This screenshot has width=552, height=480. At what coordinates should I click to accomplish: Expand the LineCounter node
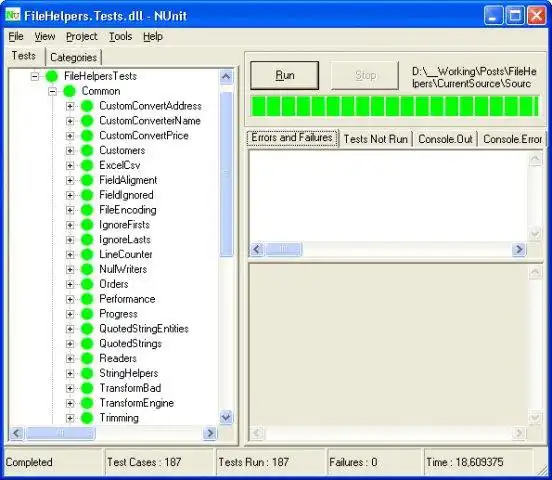tap(70, 255)
